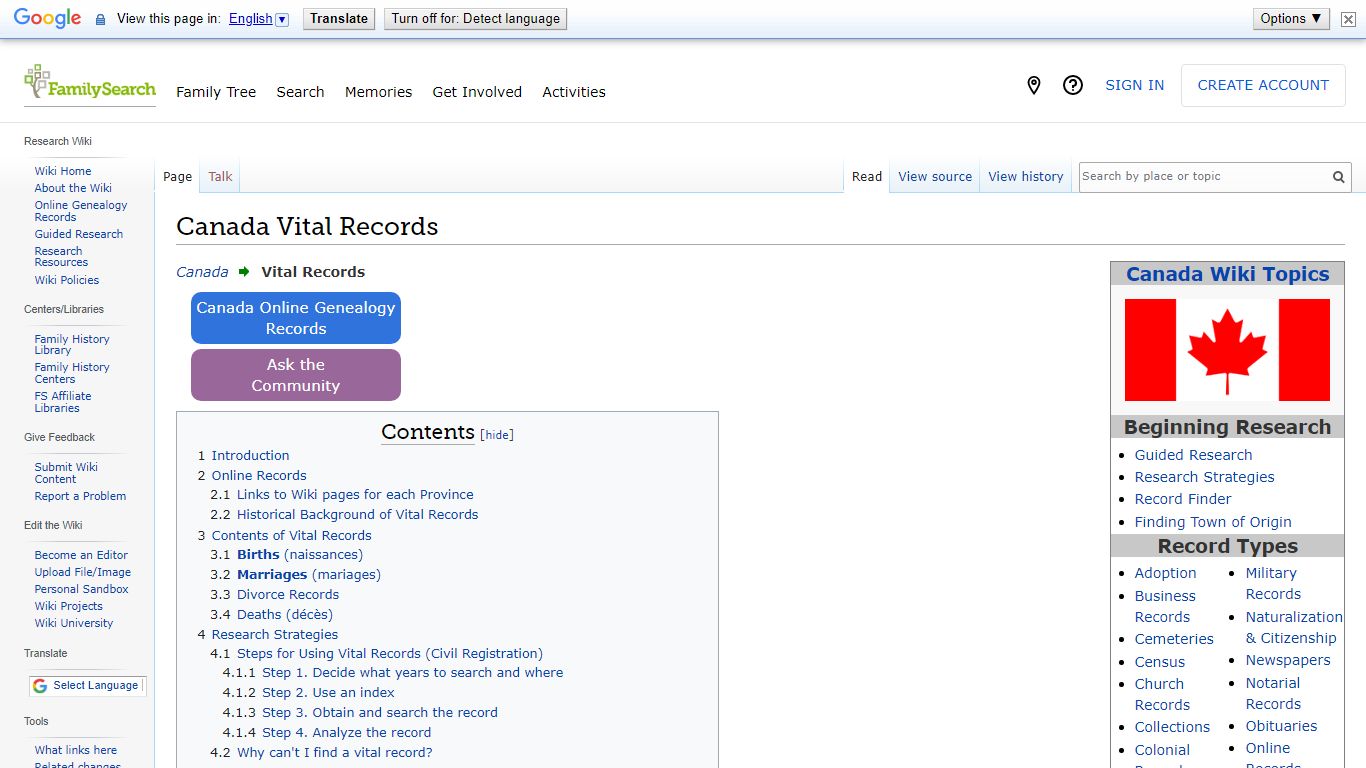This screenshot has width=1366, height=768.
Task: Open Wiki Policies link
Action: click(67, 280)
